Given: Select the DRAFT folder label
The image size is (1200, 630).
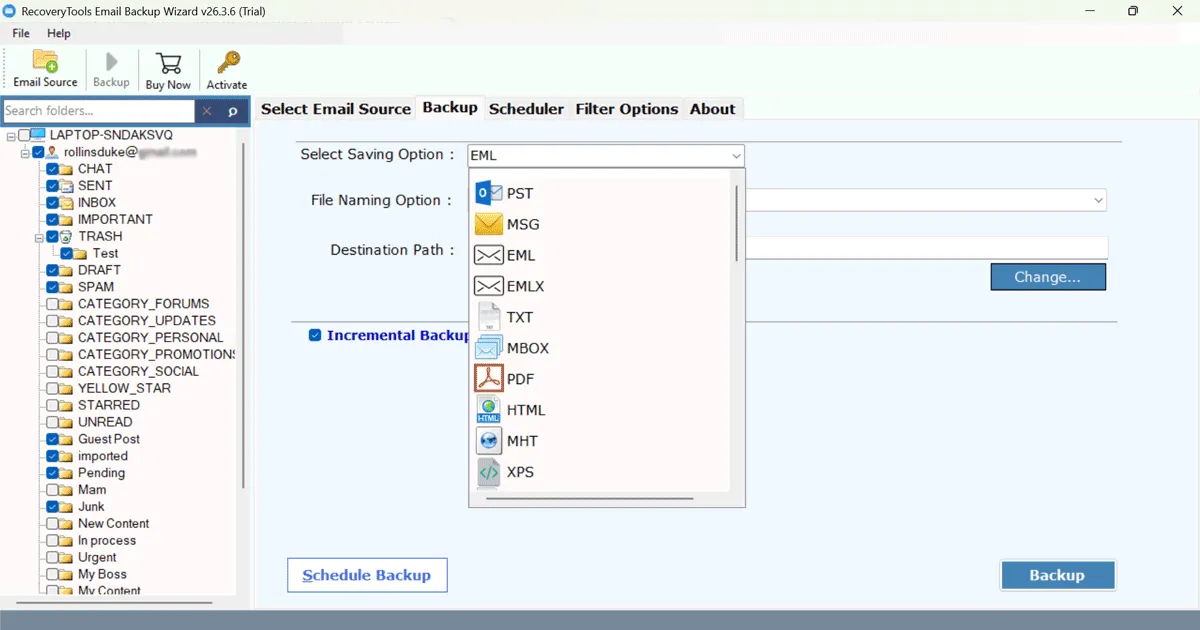Looking at the screenshot, I should (99, 270).
